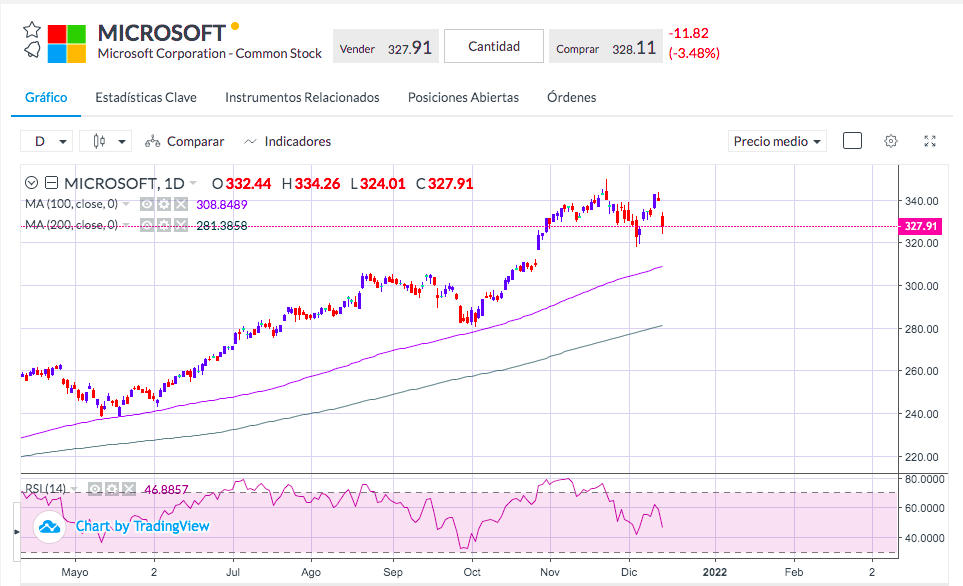Open the candlestick chart style dropdown
Viewport: 963px width, 586px height.
pyautogui.click(x=106, y=141)
